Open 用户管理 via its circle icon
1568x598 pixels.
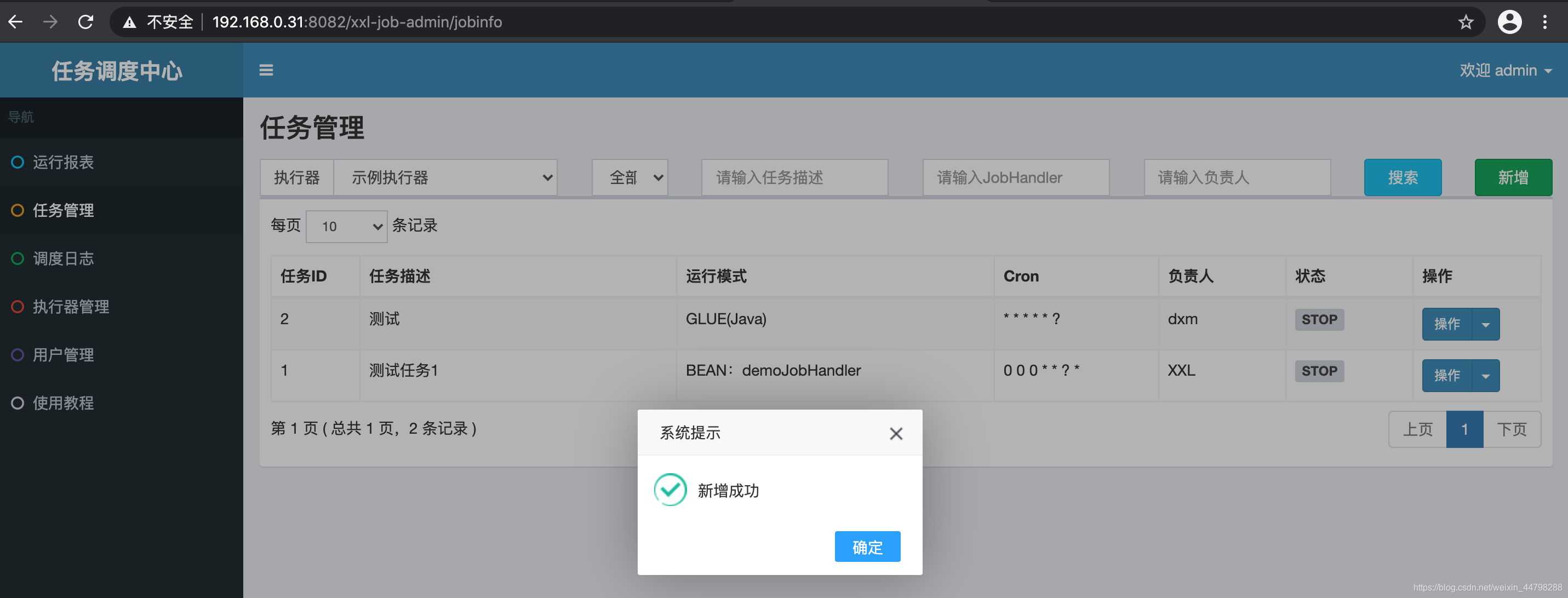pos(16,355)
